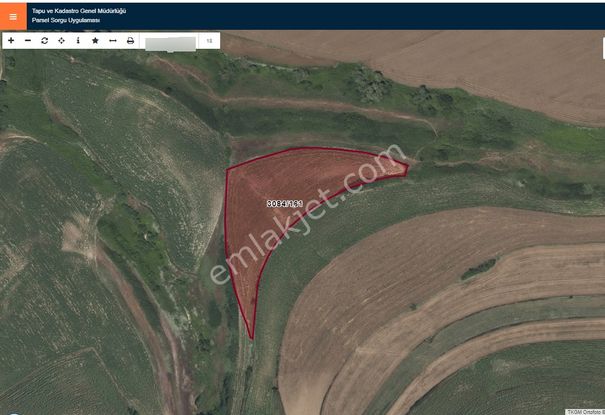The image size is (605, 415).
Task: Select the parcel label 3084/151
Action: click(x=284, y=203)
